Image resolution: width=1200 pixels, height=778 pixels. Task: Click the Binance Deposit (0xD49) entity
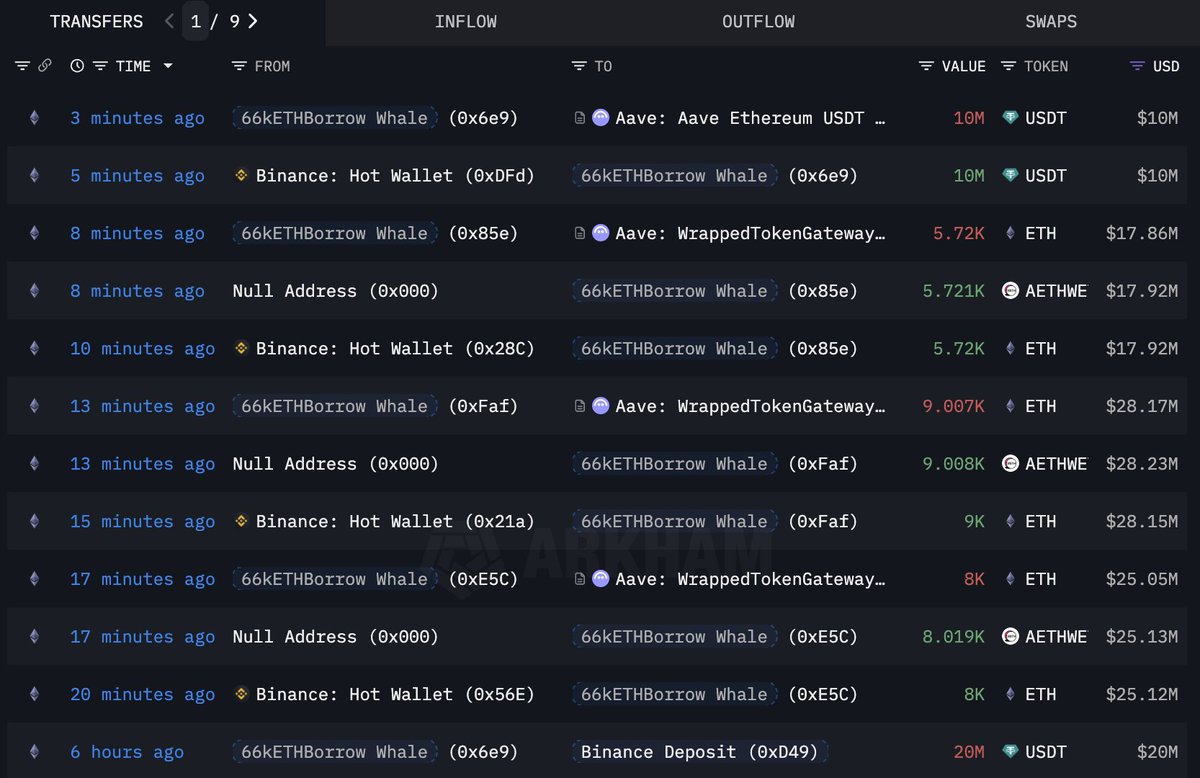pyautogui.click(x=700, y=751)
